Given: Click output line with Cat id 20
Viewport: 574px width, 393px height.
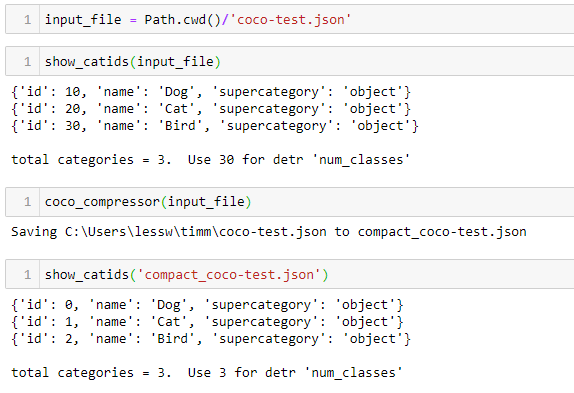Looking at the screenshot, I should pyautogui.click(x=211, y=109).
